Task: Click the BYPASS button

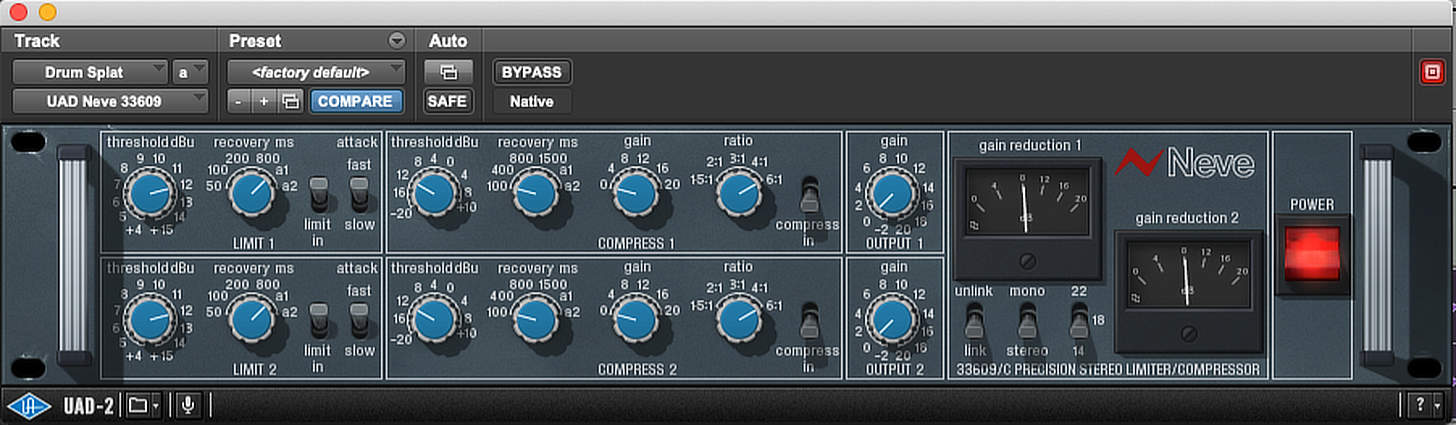Action: [533, 72]
